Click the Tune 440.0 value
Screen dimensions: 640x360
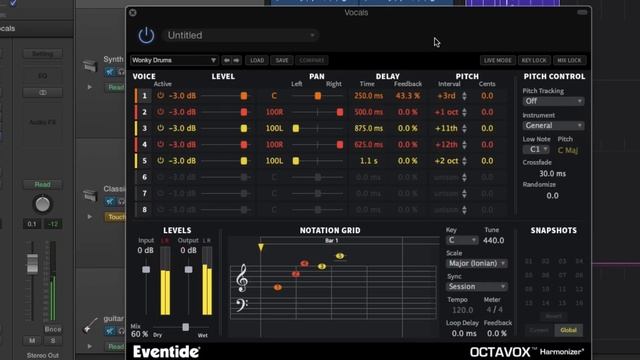coord(493,241)
